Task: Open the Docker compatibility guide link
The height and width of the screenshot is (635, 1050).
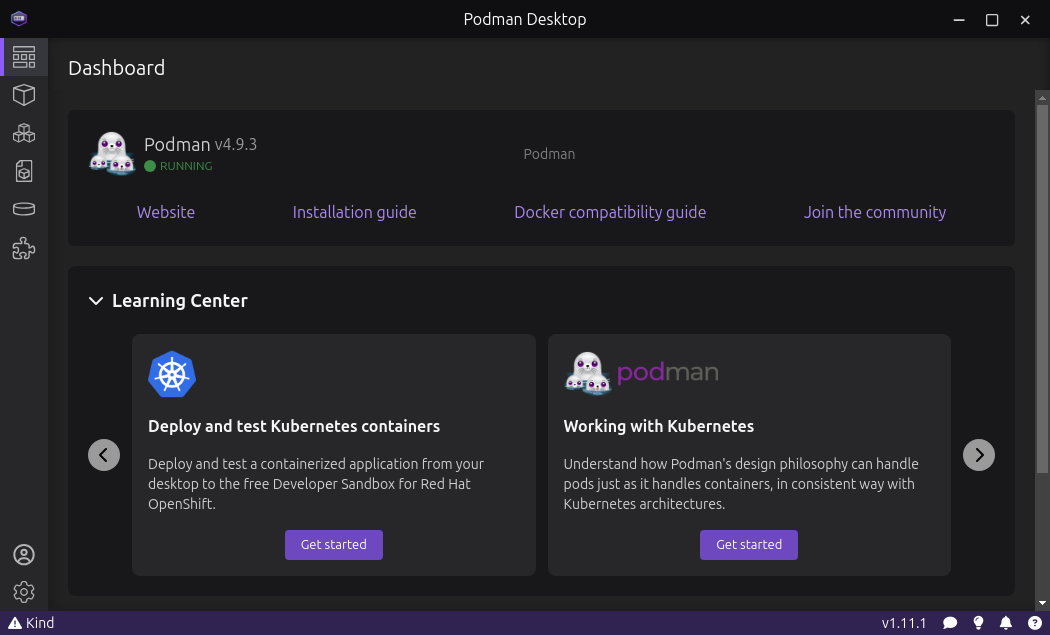Action: pos(610,212)
